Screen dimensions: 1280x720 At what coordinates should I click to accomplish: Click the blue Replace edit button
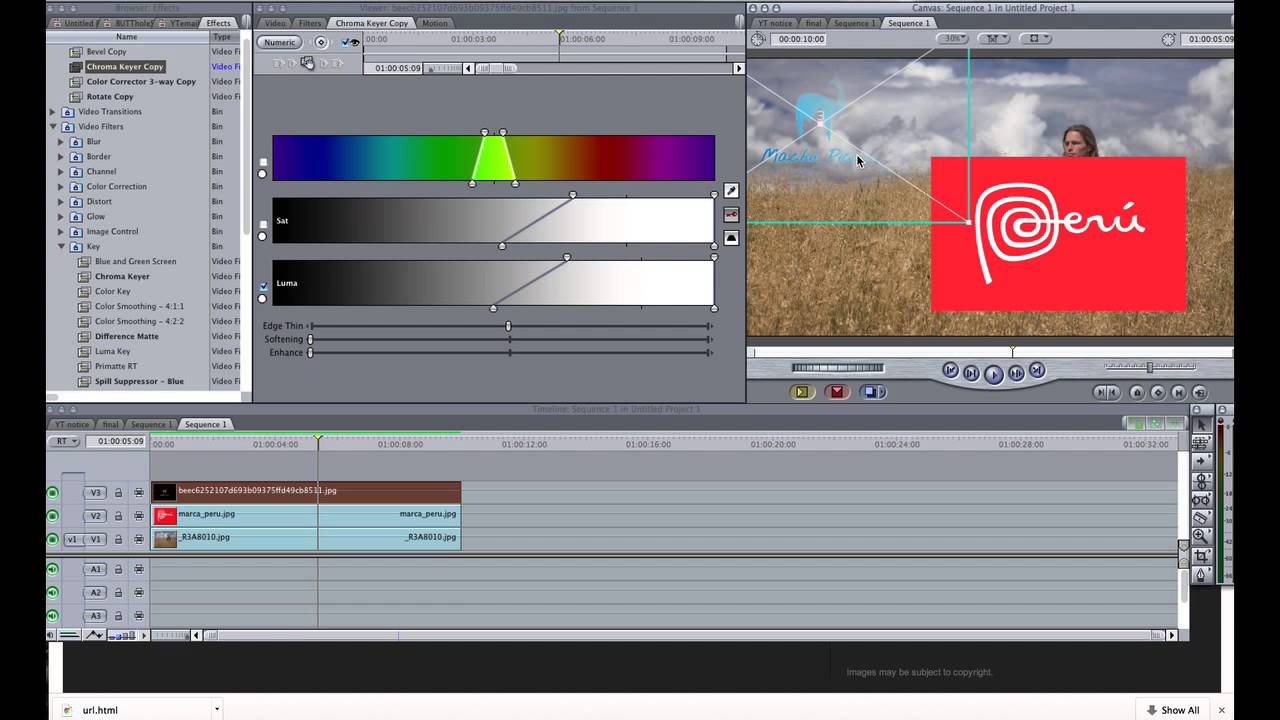pyautogui.click(x=872, y=392)
